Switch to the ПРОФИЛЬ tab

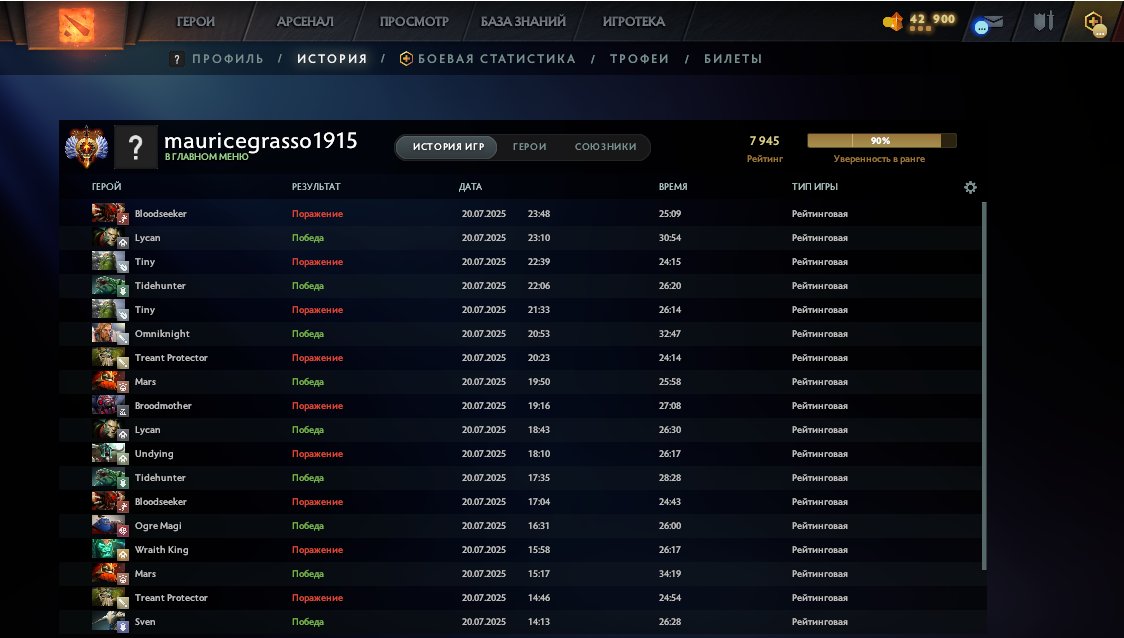coord(228,59)
